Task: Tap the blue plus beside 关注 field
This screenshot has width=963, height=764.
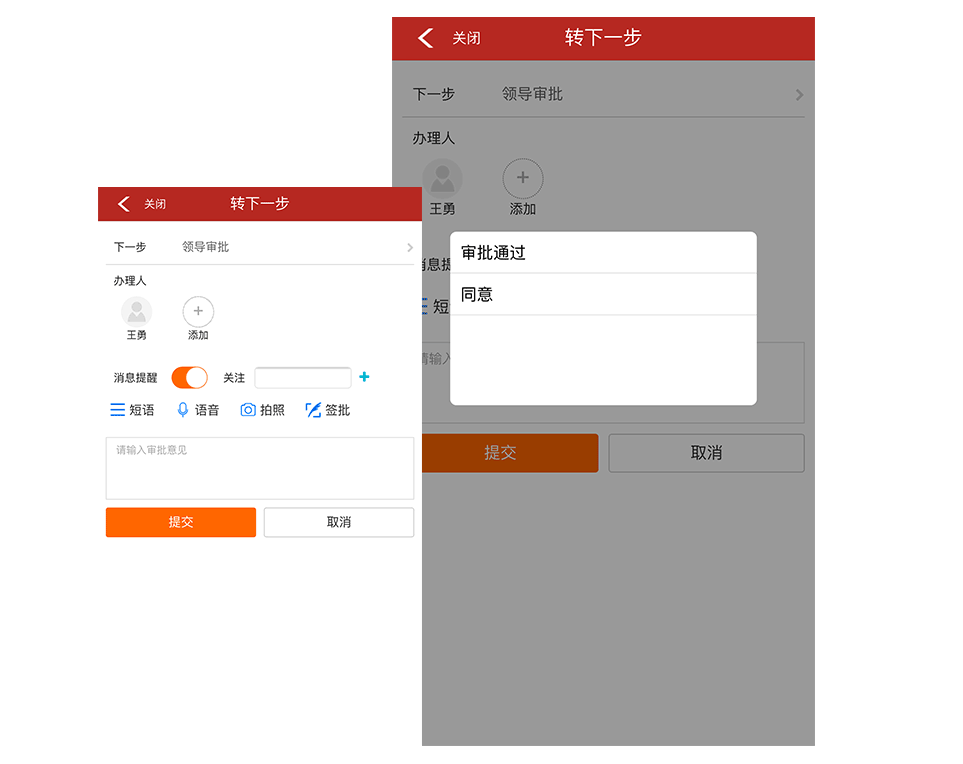Action: point(364,377)
